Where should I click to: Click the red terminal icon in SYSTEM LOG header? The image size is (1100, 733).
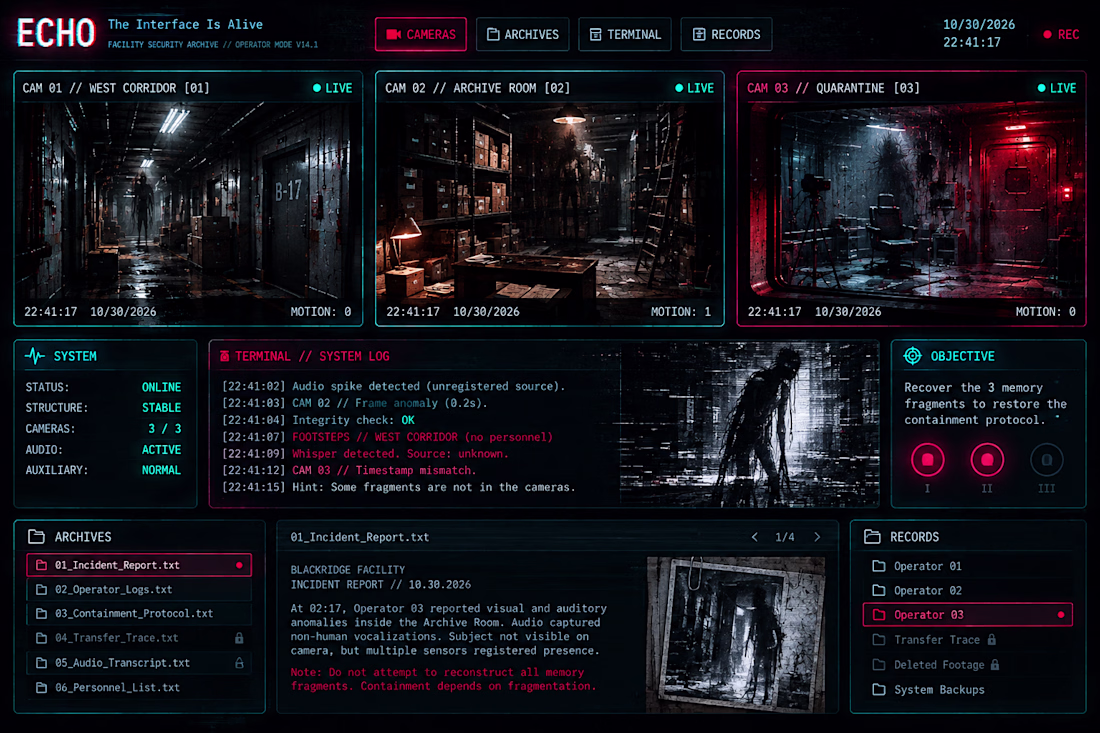pos(224,356)
